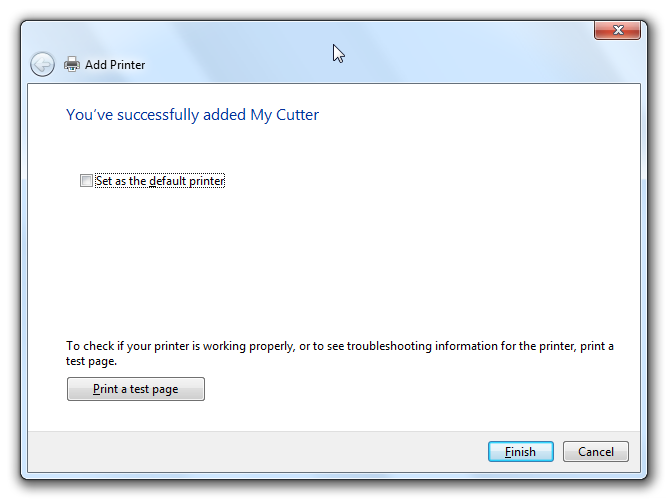This screenshot has height=500, width=668.
Task: Click the printer icon beside Add Printer
Action: click(72, 65)
